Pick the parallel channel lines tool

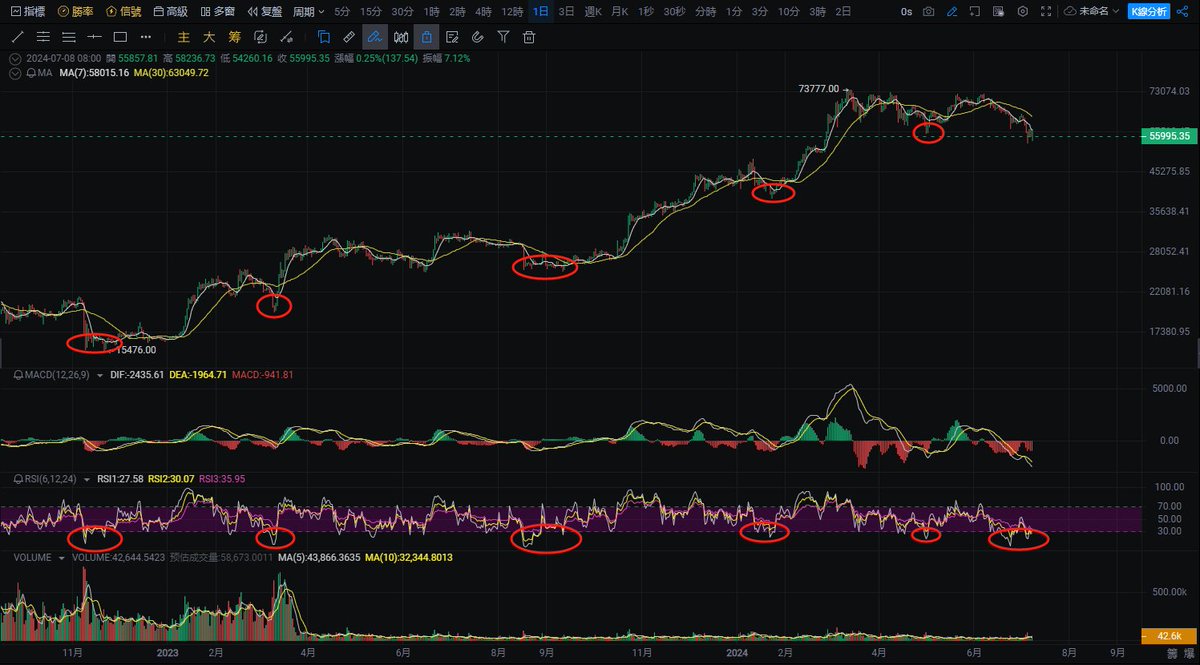point(44,37)
